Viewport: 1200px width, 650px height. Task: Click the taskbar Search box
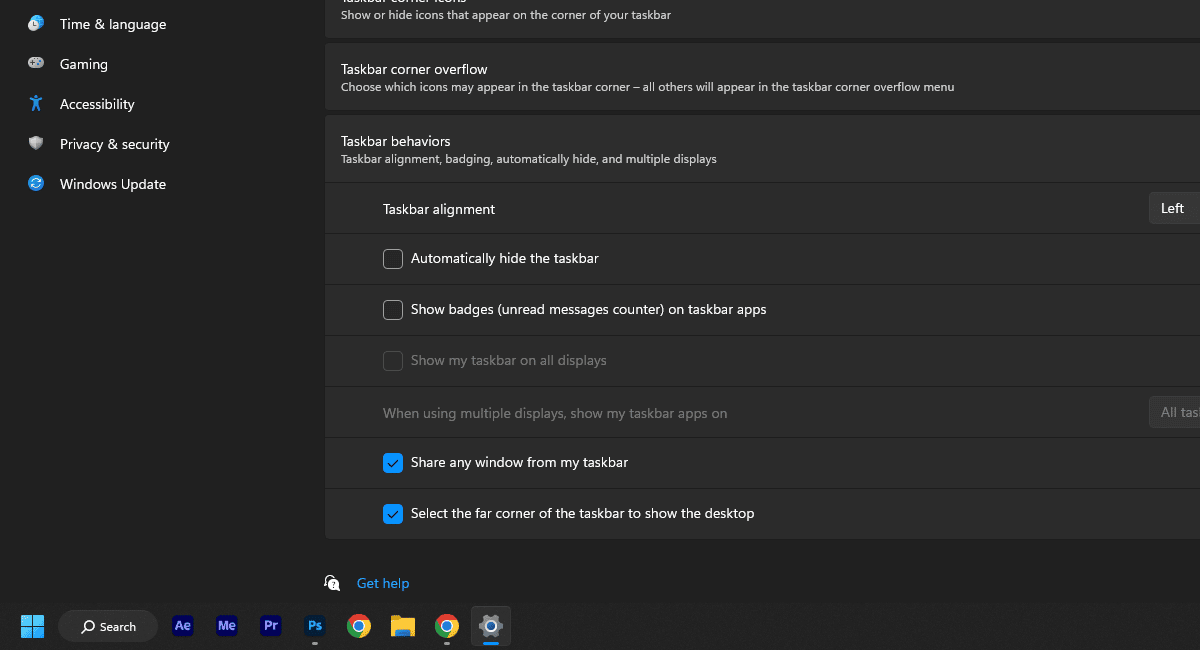click(x=108, y=626)
